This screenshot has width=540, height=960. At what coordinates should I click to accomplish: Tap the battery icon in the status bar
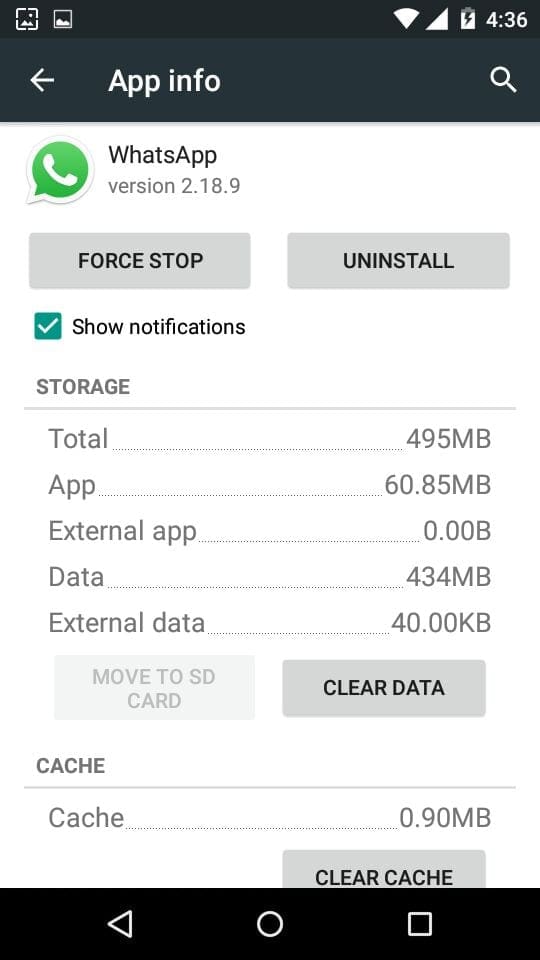[468, 18]
